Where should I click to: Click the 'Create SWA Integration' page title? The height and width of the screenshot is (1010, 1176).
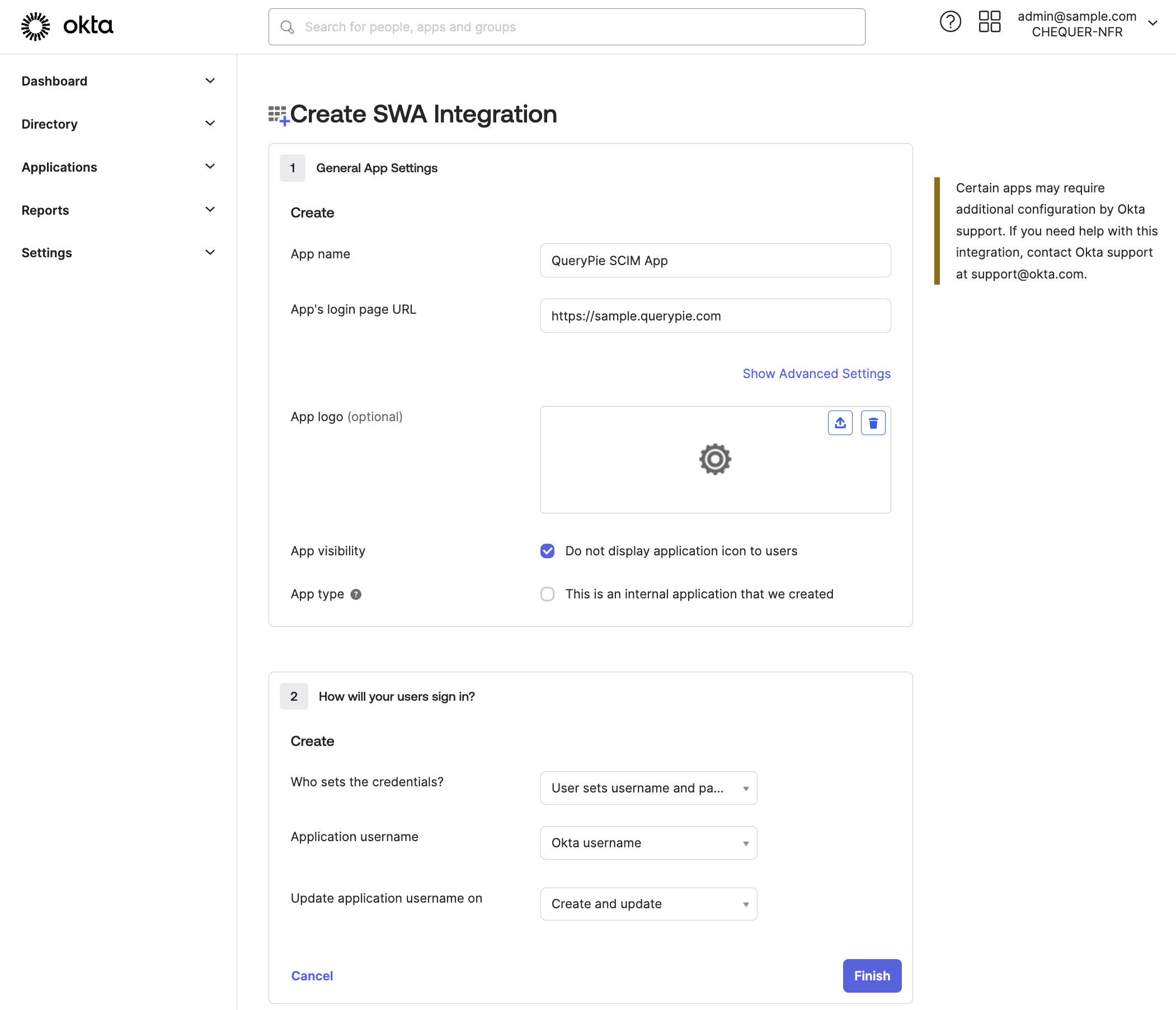(424, 114)
